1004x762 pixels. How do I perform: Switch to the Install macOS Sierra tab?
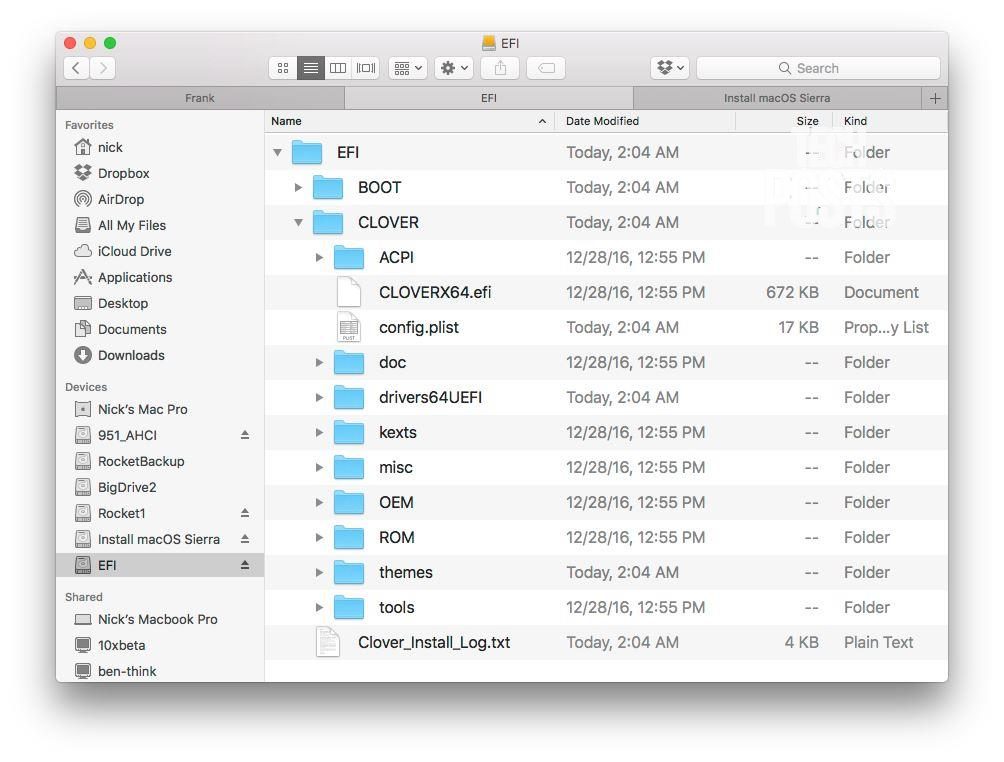pyautogui.click(x=777, y=98)
